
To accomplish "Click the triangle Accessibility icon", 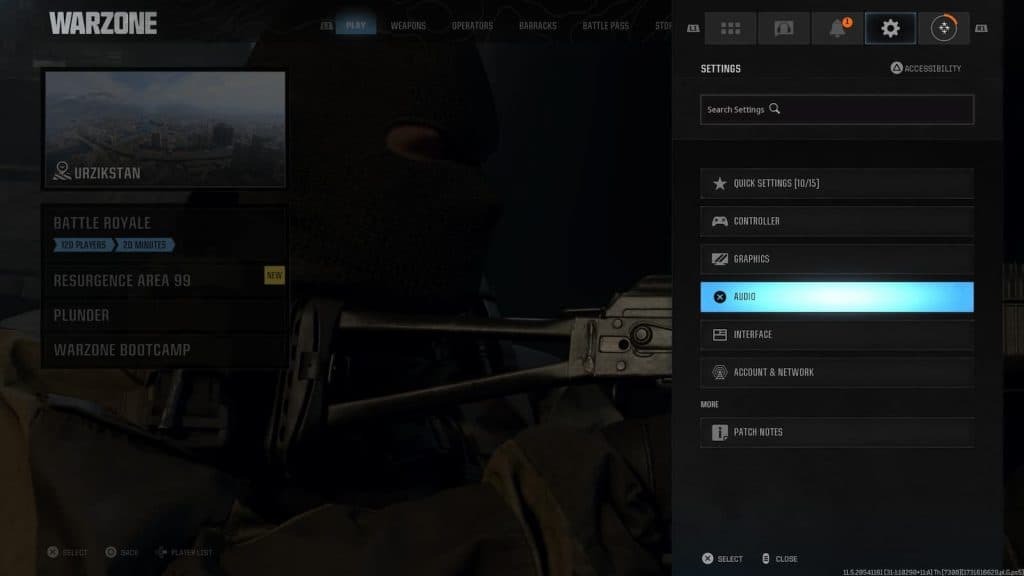I will click(x=896, y=68).
